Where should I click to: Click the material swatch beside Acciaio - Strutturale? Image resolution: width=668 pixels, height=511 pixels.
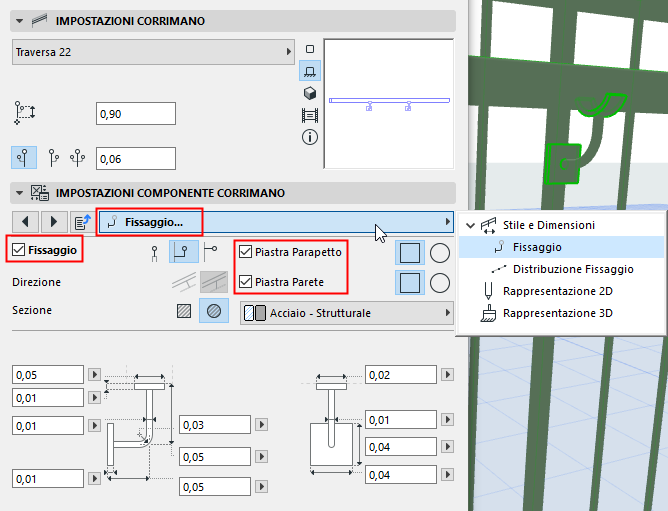click(x=255, y=313)
